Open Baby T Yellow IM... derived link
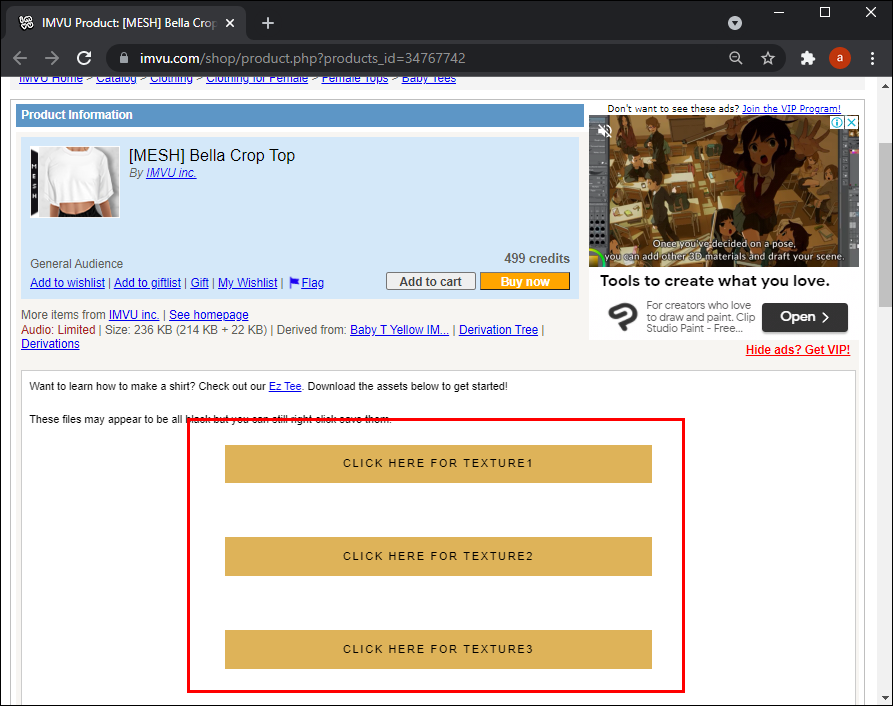This screenshot has height=706, width=893. (x=399, y=330)
